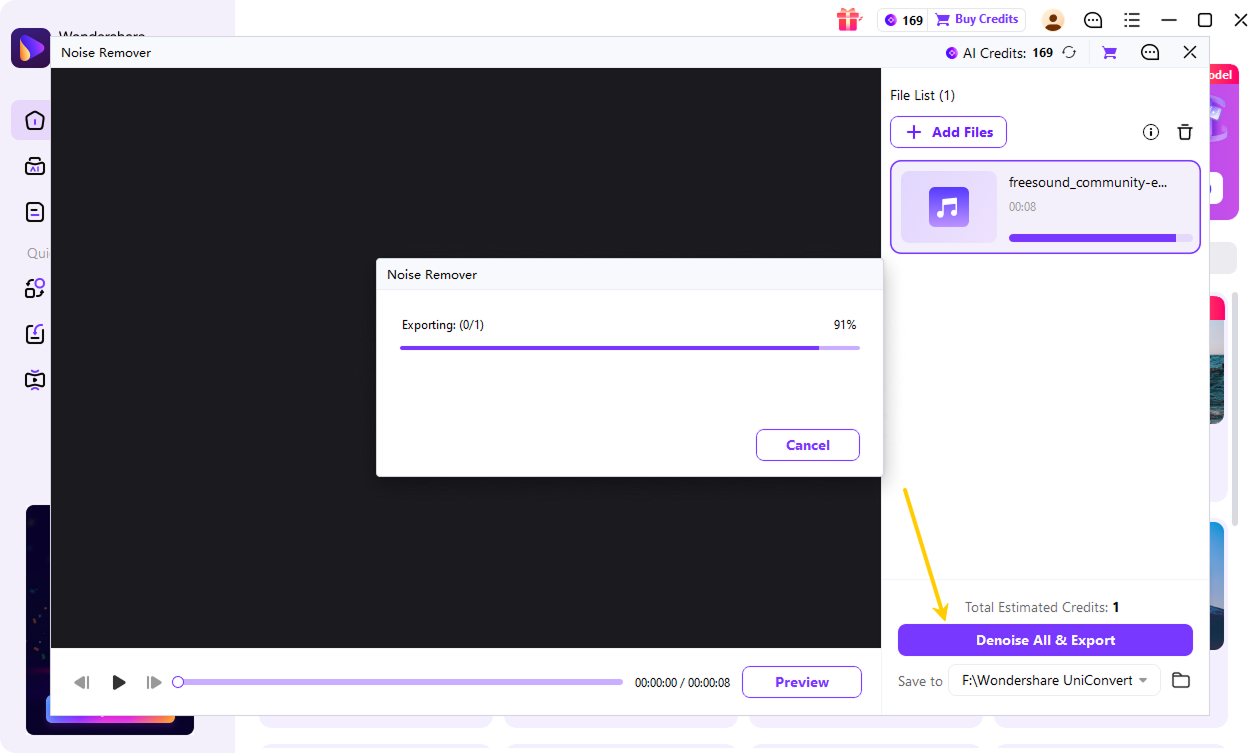Click the Wondershare UniConvert logo

(30, 48)
